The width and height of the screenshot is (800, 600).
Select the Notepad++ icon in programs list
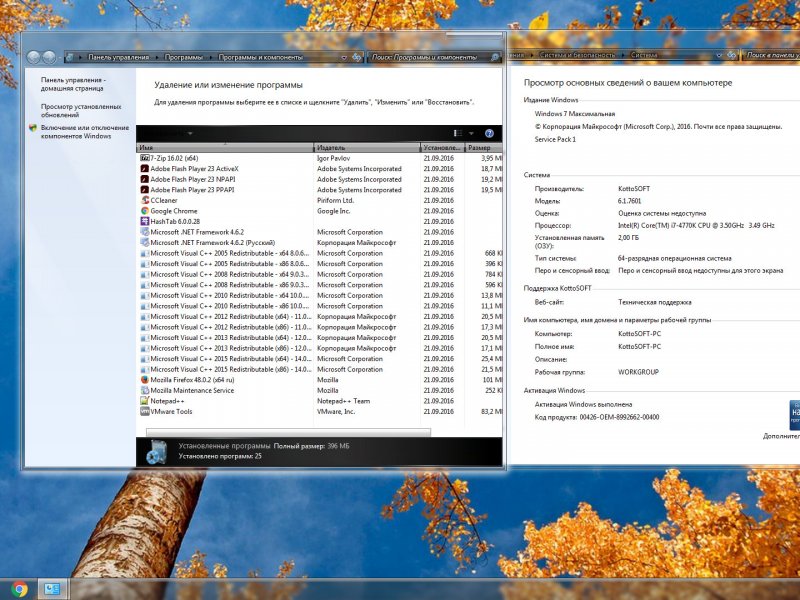point(145,401)
